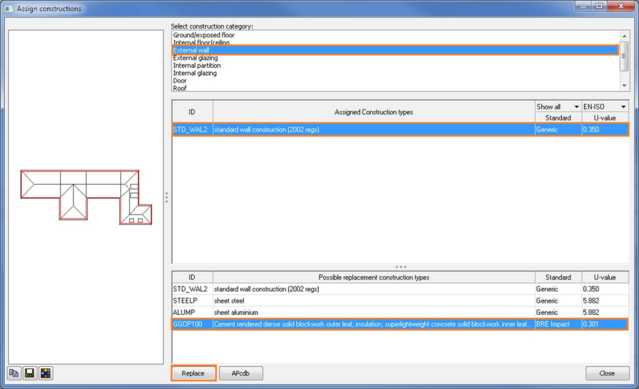Click the Replace button
The width and height of the screenshot is (639, 389).
coord(193,373)
